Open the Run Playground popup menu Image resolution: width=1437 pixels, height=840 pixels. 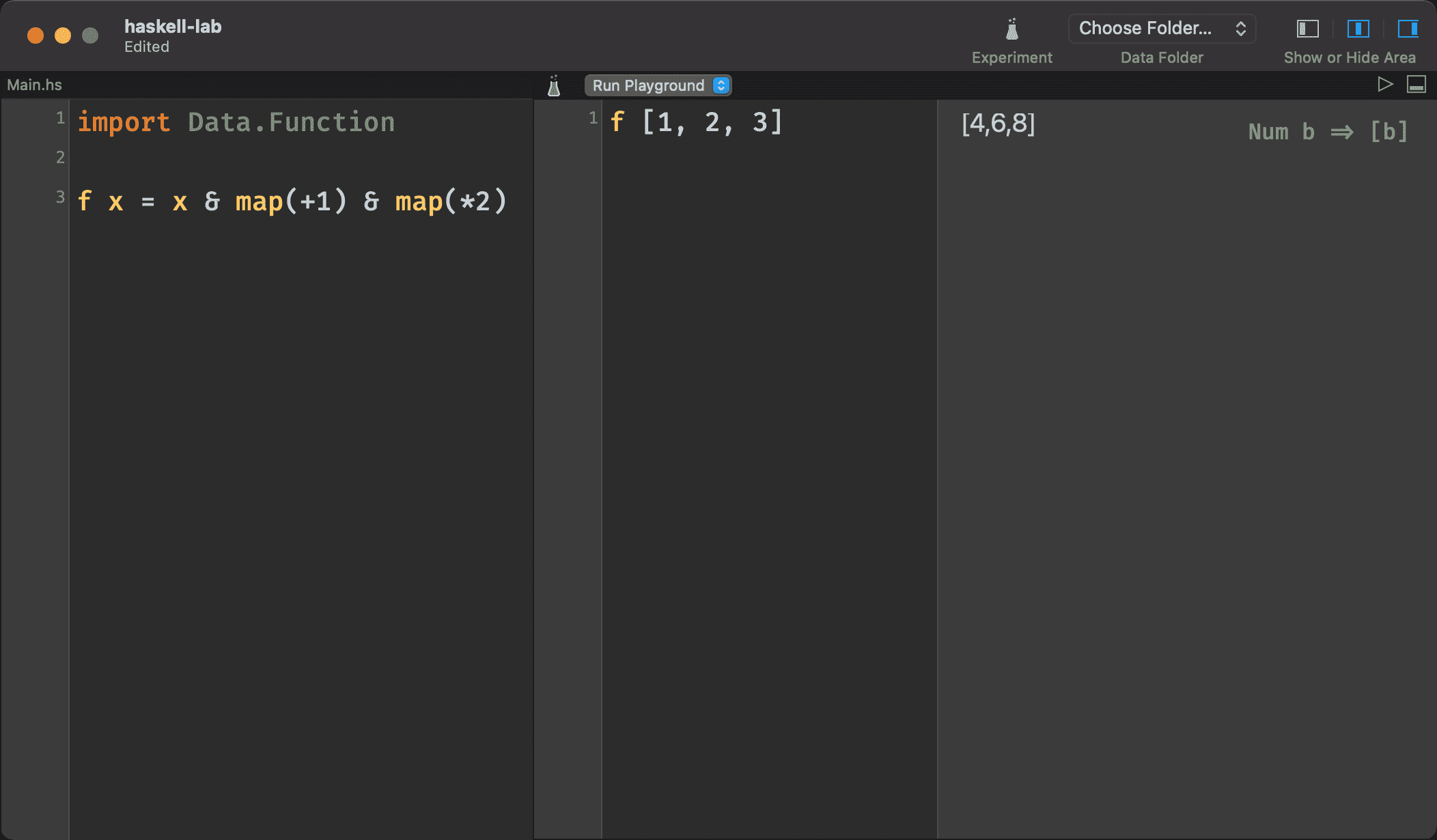coord(658,85)
